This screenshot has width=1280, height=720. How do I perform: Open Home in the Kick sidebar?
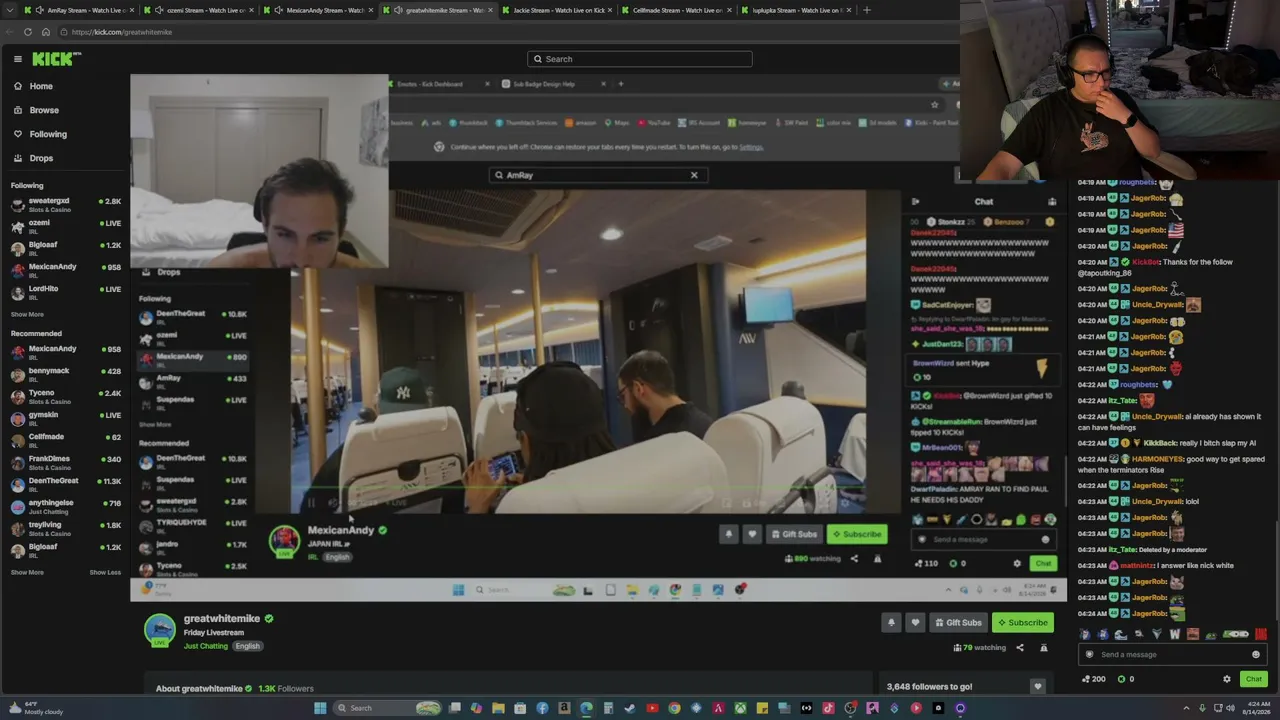point(41,86)
